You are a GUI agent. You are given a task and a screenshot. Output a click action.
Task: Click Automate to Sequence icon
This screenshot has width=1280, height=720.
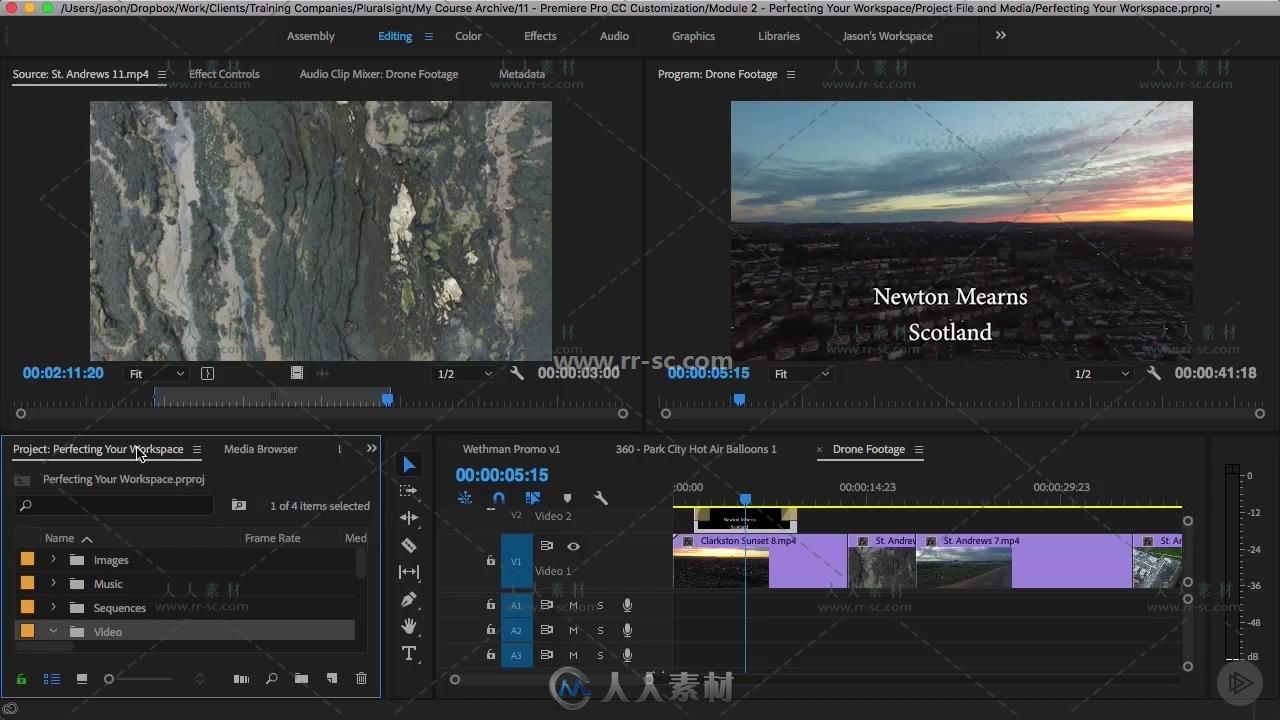pyautogui.click(x=241, y=679)
